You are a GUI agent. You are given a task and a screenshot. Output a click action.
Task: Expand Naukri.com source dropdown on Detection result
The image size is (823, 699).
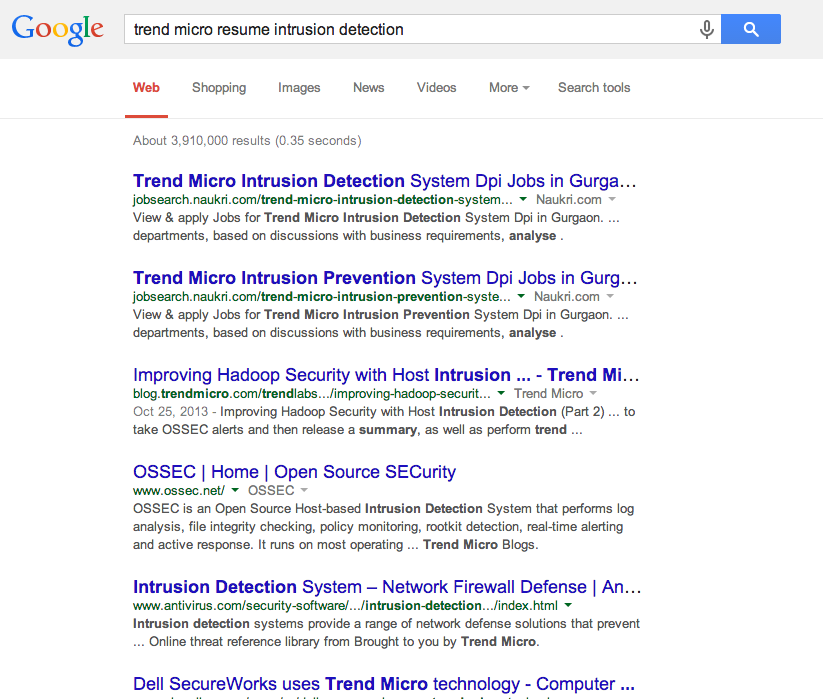[x=612, y=199]
